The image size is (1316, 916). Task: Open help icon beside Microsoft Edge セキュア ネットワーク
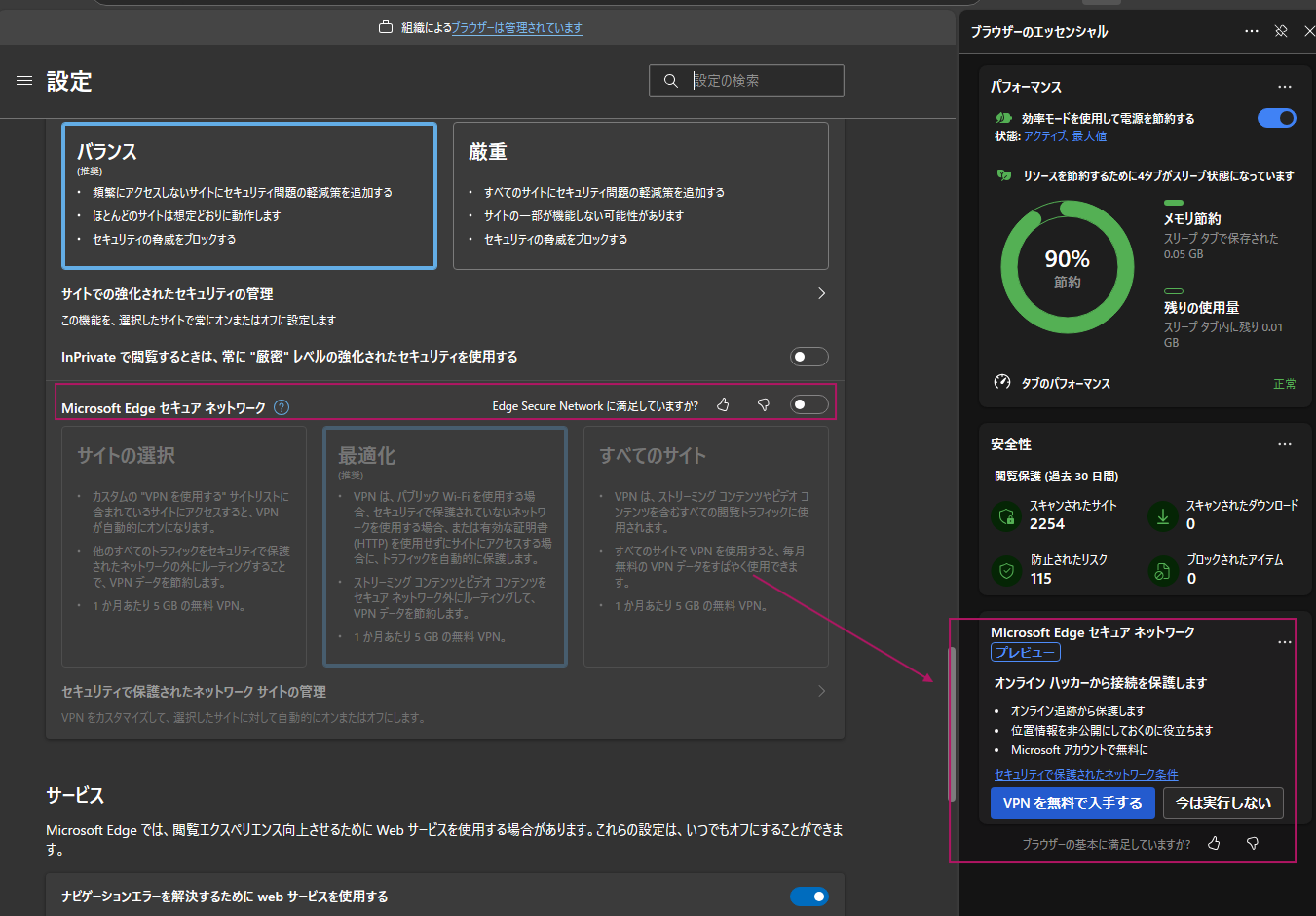point(282,407)
